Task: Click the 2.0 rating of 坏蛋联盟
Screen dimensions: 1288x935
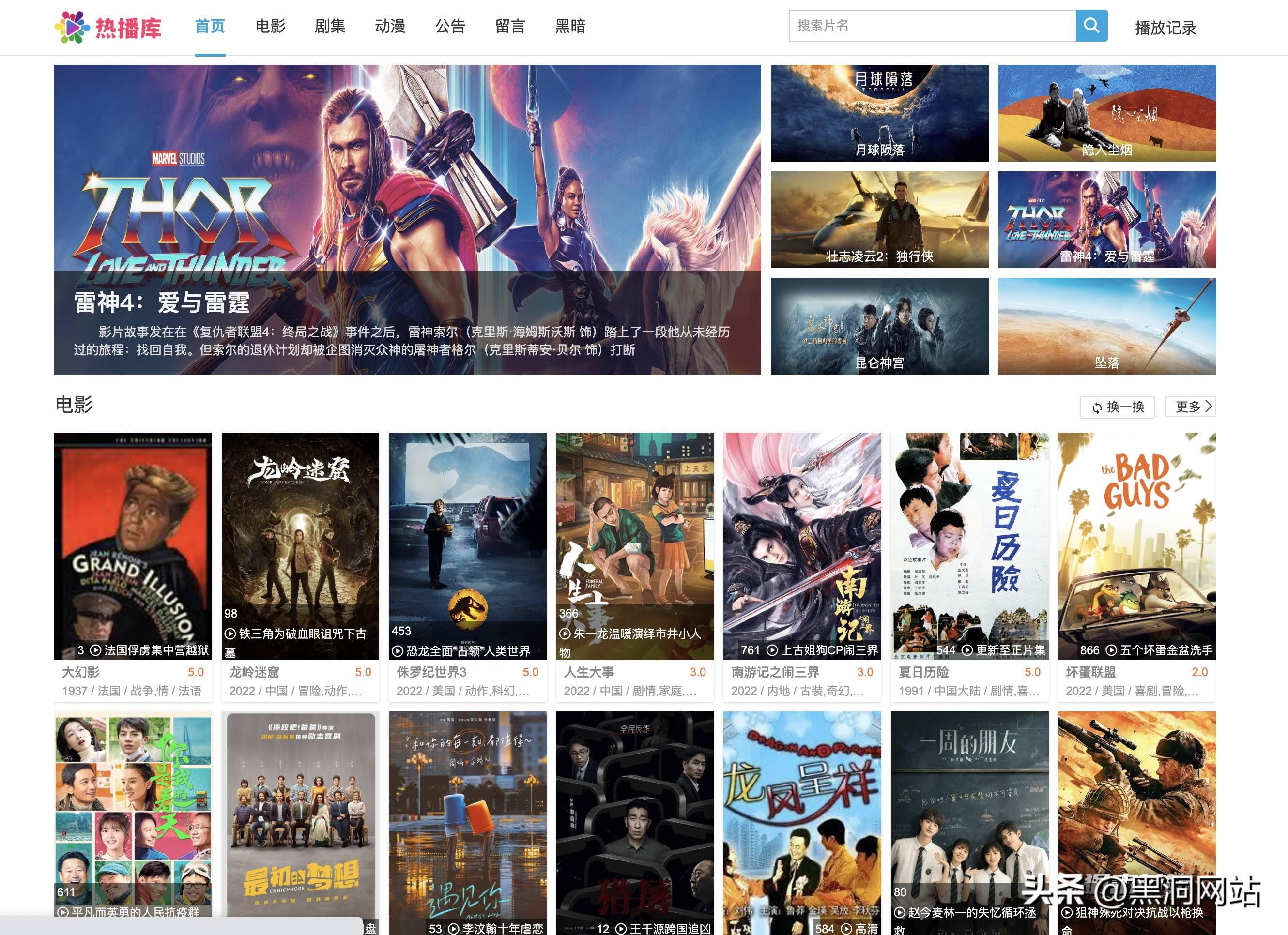Action: [1199, 672]
